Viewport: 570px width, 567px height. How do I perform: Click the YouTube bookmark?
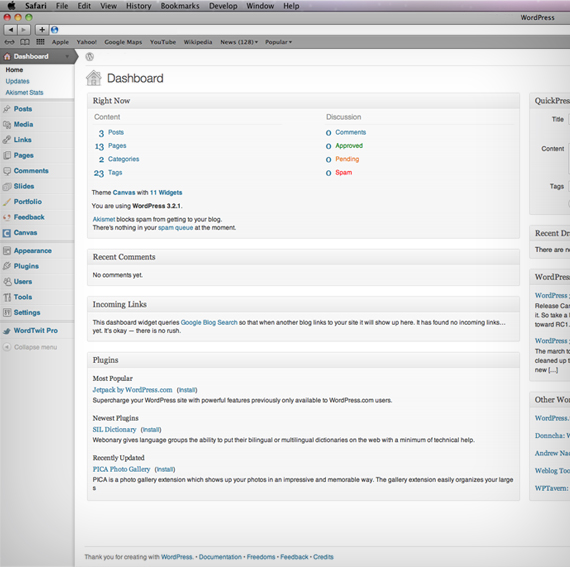tap(163, 42)
